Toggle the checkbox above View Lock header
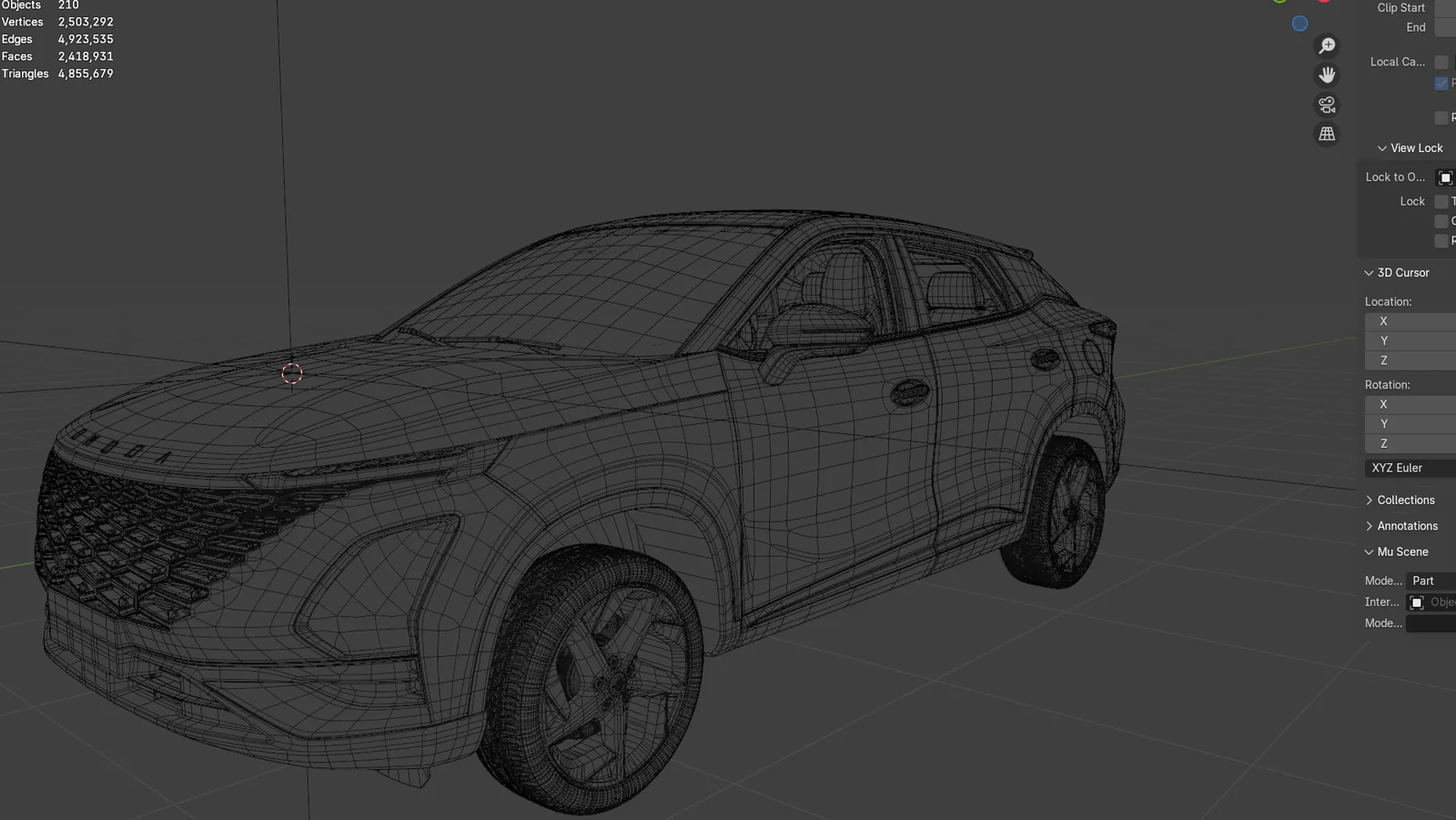1456x820 pixels. tap(1441, 118)
